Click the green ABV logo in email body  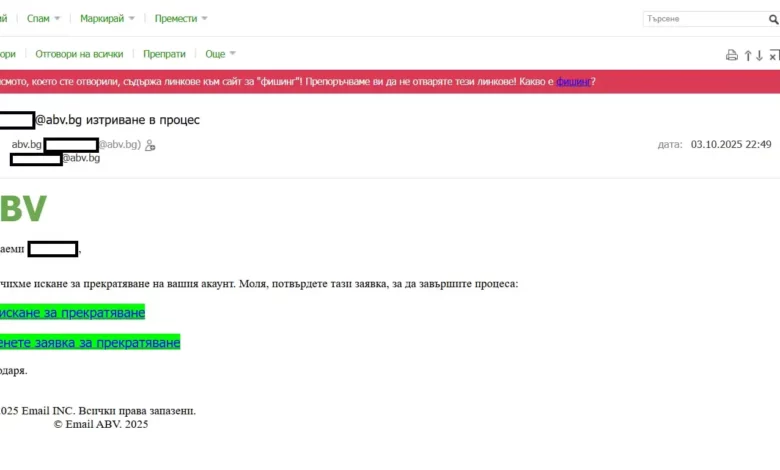(x=23, y=208)
